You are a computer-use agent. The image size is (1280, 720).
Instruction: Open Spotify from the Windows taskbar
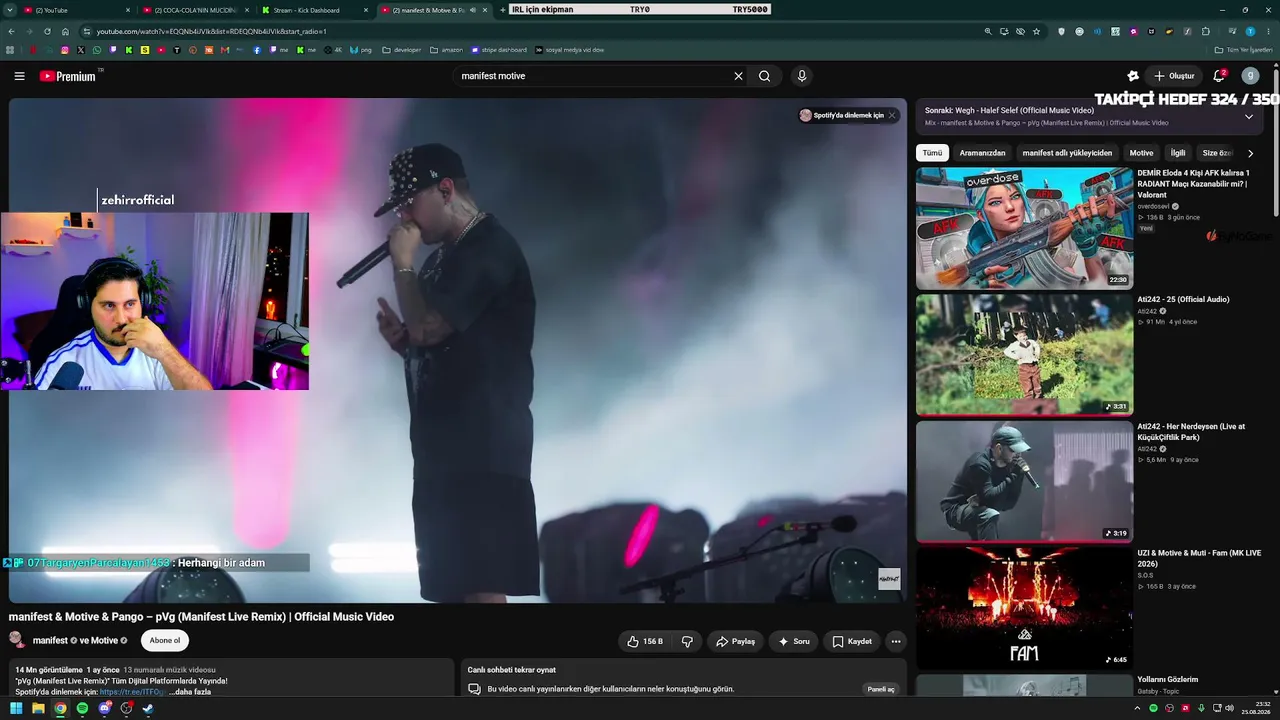tap(82, 709)
